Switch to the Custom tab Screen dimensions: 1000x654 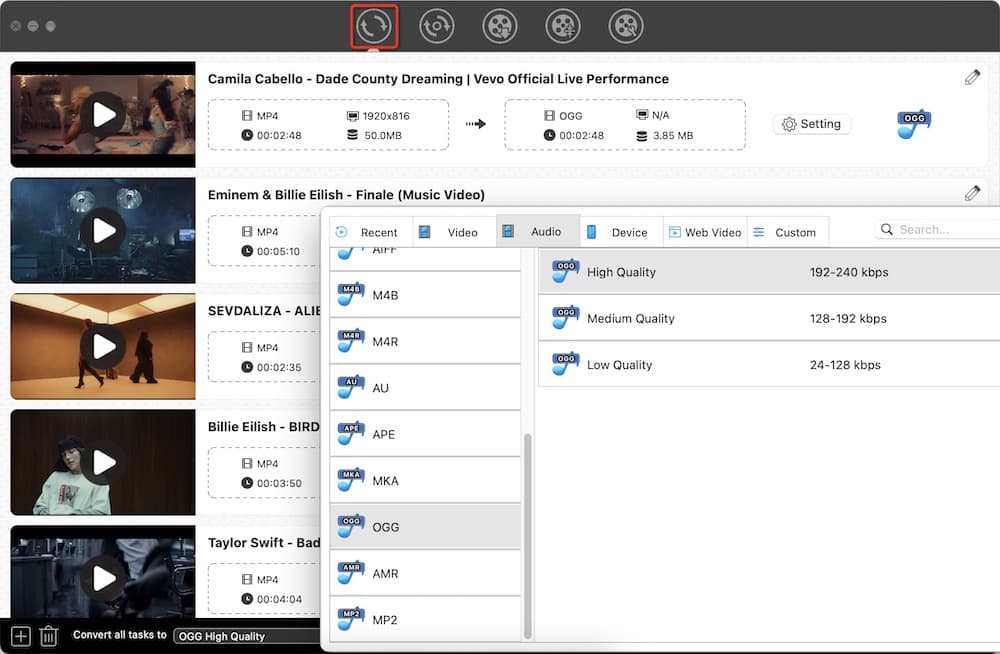(788, 232)
